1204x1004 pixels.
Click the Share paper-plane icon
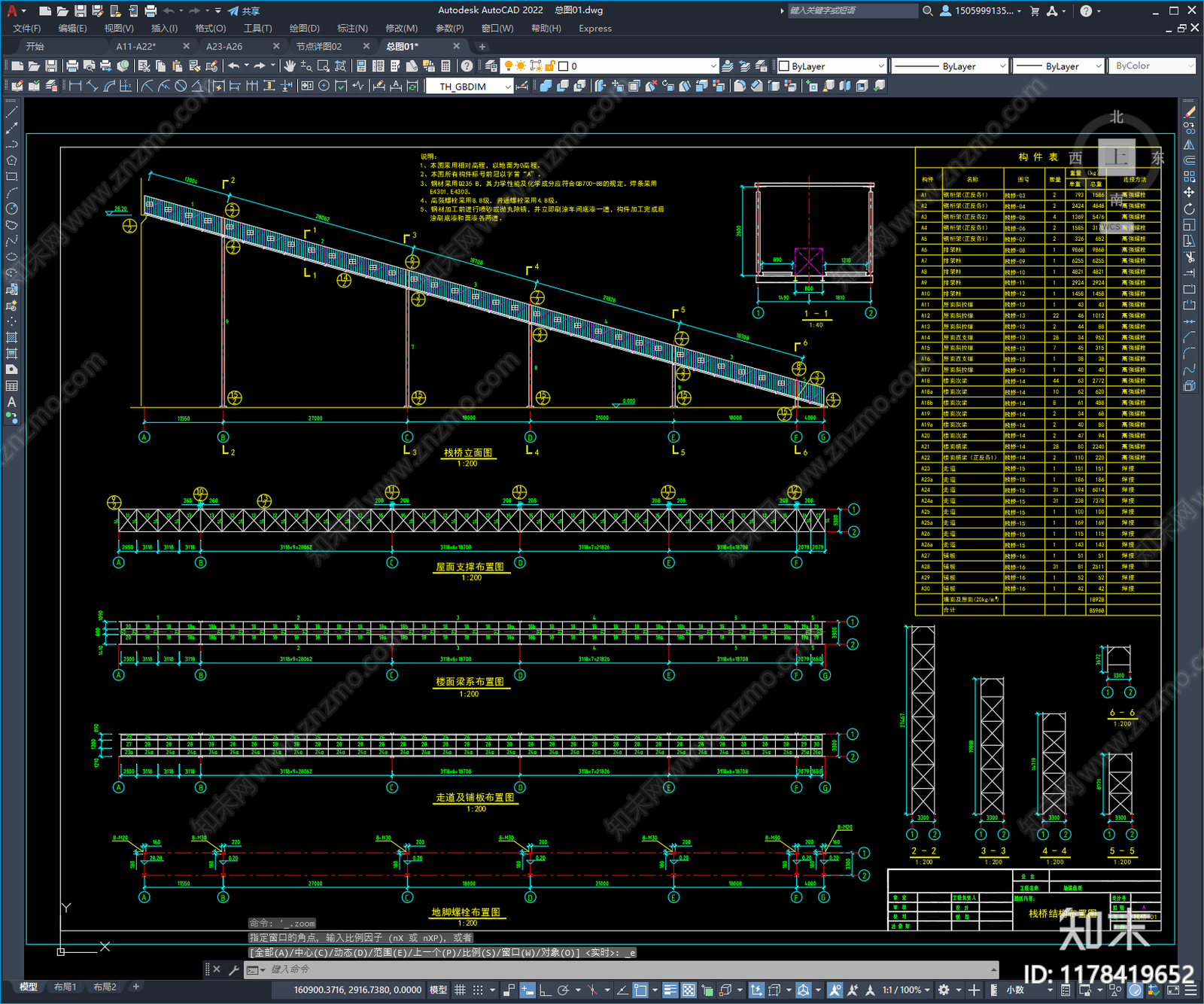pyautogui.click(x=233, y=11)
